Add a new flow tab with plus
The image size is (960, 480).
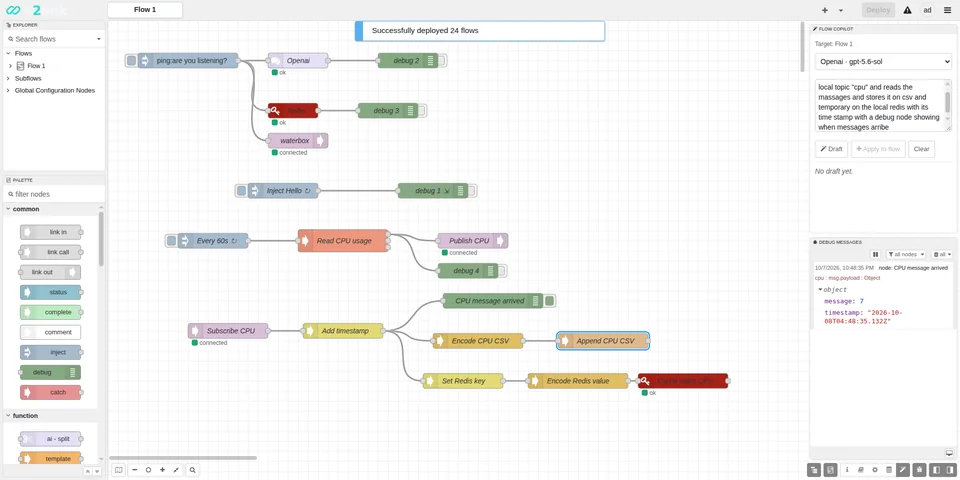(825, 10)
